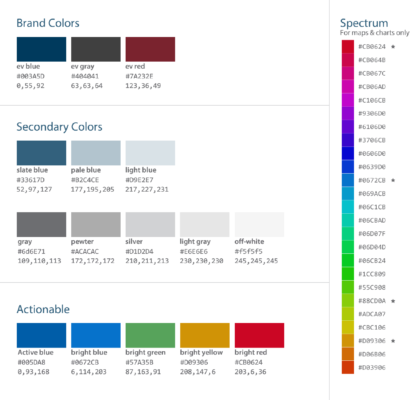
Task: Choose the ev red brand swatch
Action: pos(150,49)
